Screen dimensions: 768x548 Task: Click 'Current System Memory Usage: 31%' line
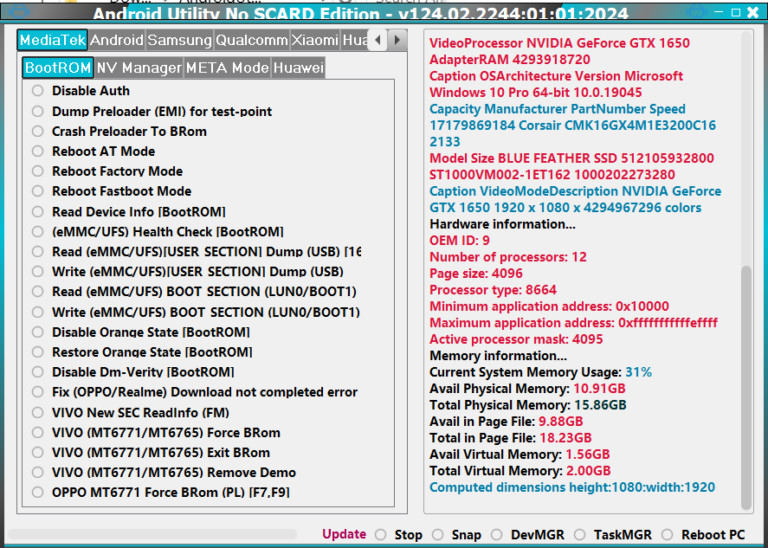540,372
